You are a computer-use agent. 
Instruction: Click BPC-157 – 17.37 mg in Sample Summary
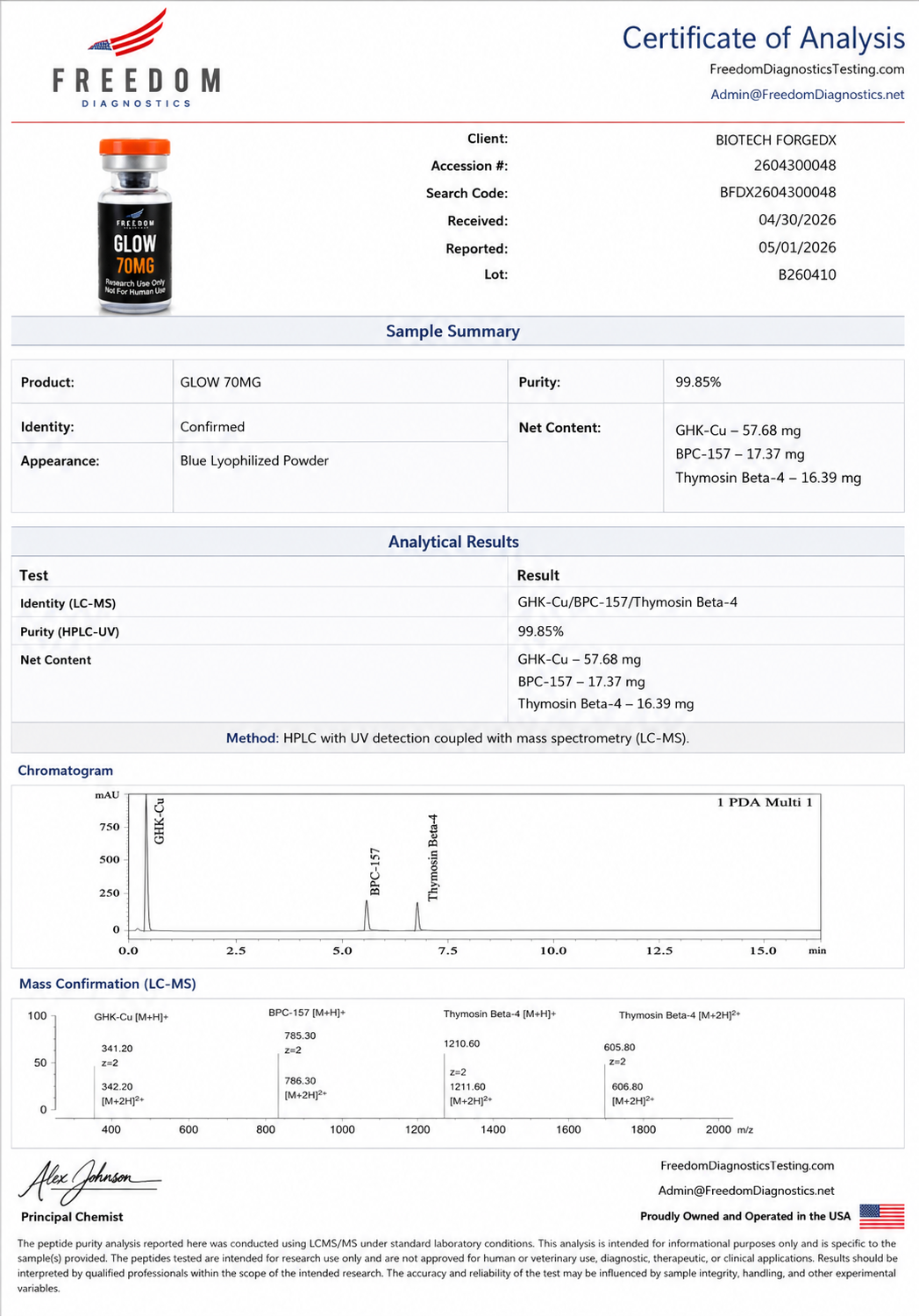click(x=739, y=454)
